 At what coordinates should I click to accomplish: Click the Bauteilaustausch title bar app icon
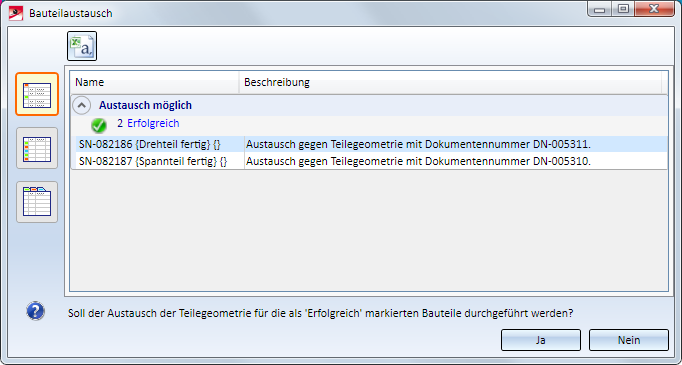pos(16,13)
